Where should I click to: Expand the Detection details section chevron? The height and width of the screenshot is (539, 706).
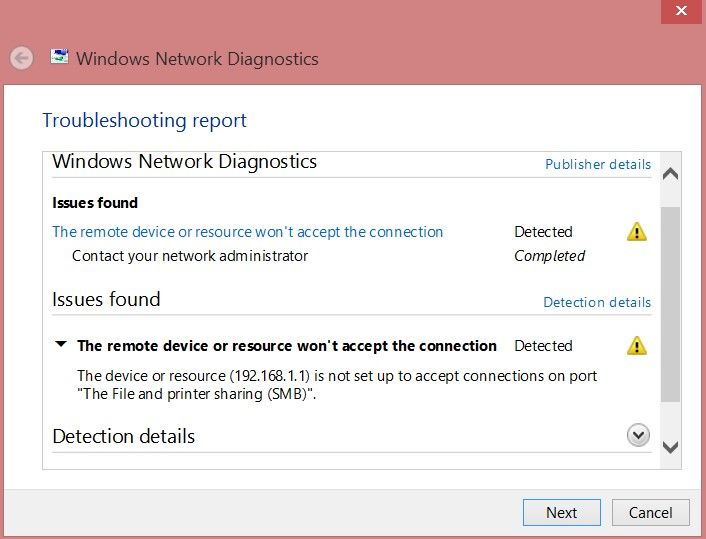pyautogui.click(x=637, y=436)
